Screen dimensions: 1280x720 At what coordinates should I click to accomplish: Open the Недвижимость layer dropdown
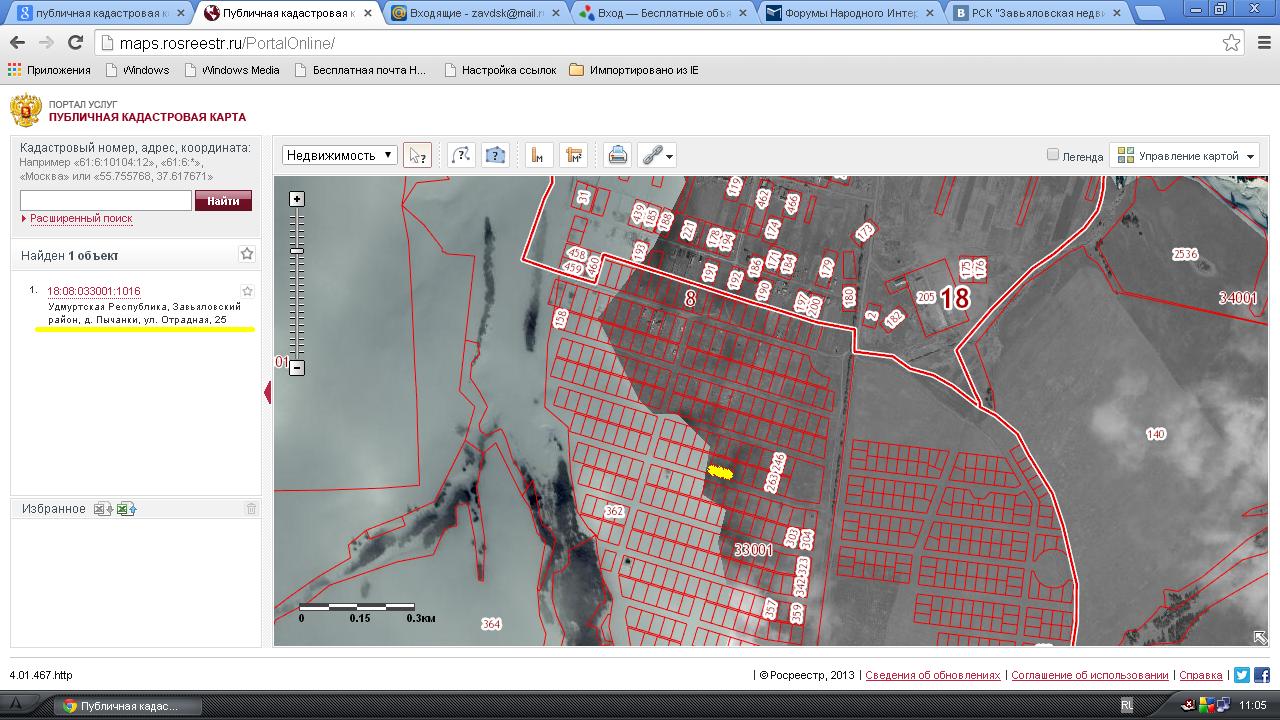click(x=340, y=155)
